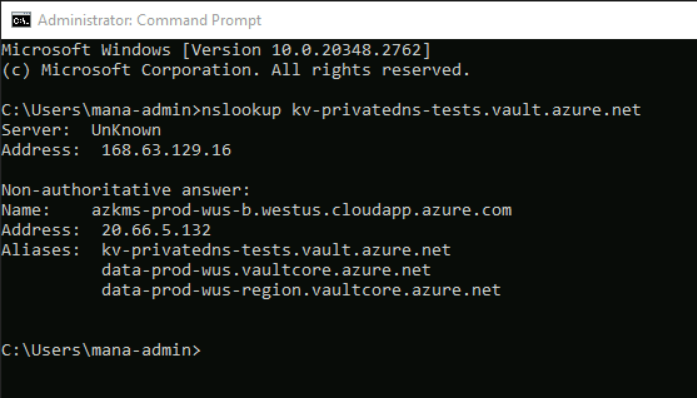Click the kv-privatedns-tests alias entry
Image resolution: width=697 pixels, height=398 pixels.
coord(276,250)
